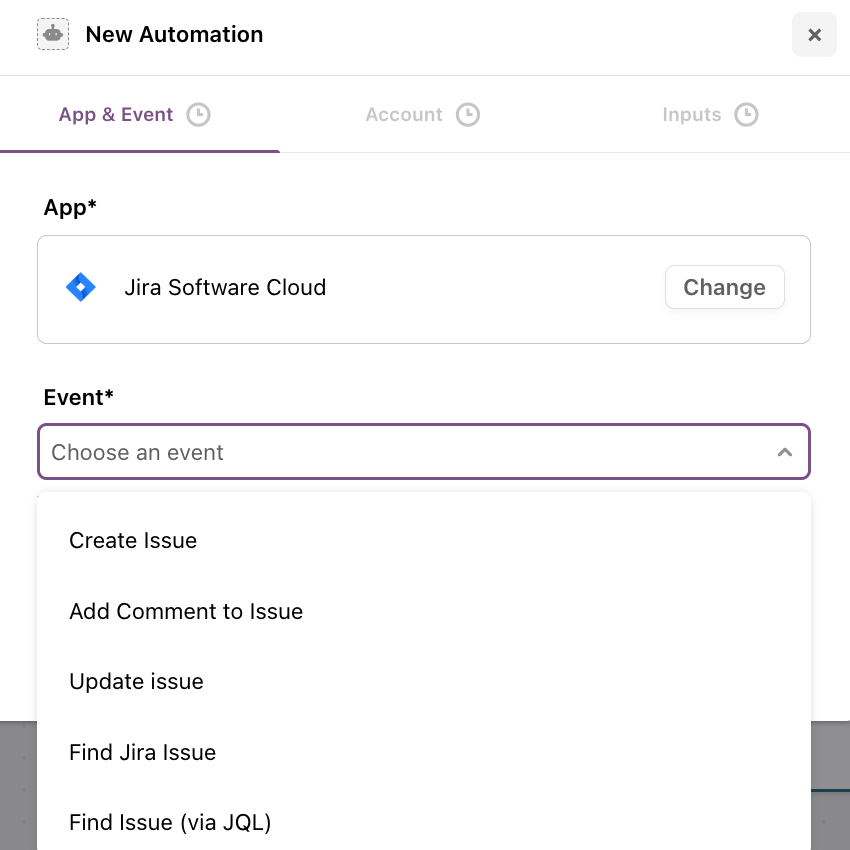Switch to the App & Event tab
The width and height of the screenshot is (850, 850).
116,115
